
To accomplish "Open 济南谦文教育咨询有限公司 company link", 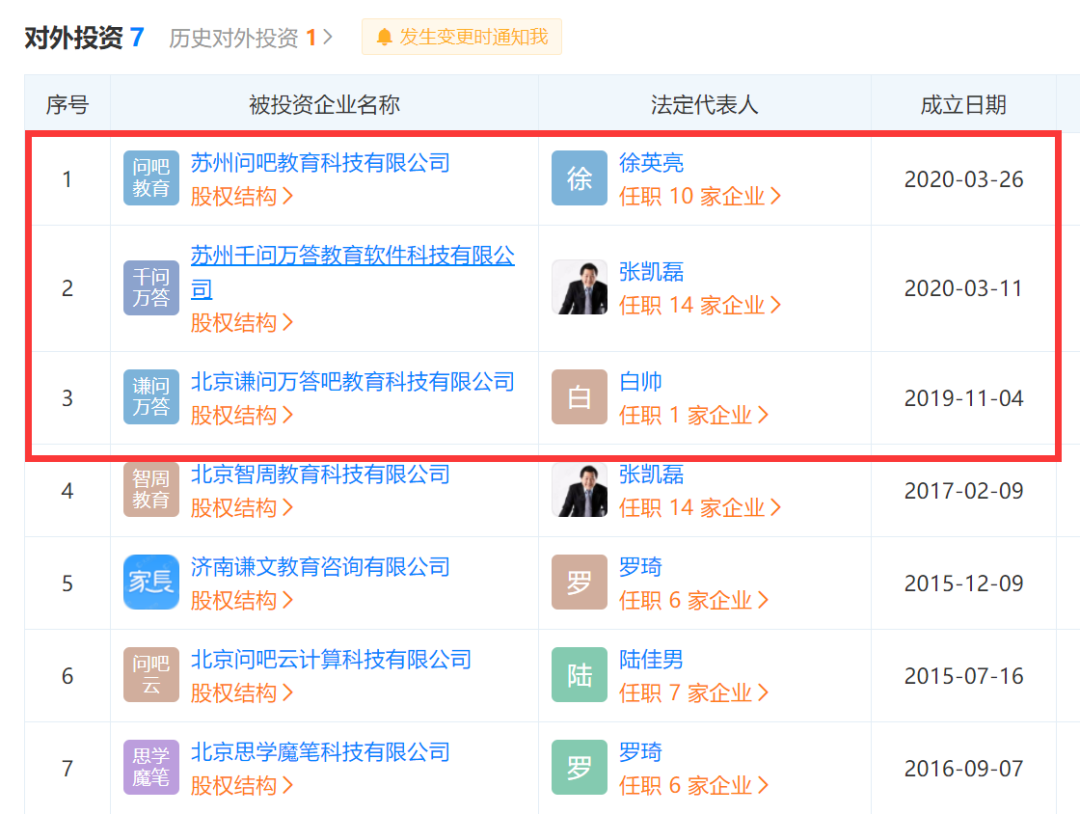I will 320,567.
